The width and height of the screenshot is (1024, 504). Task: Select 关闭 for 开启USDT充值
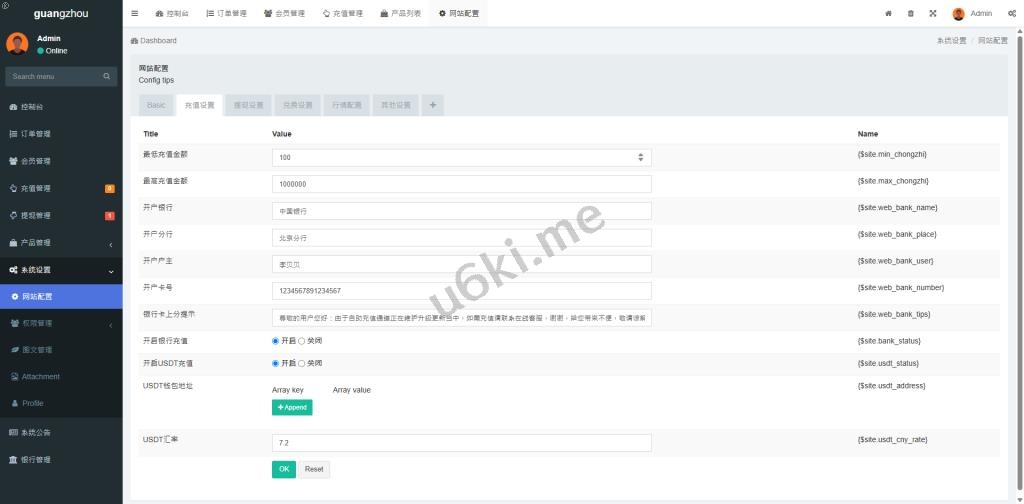[302, 363]
